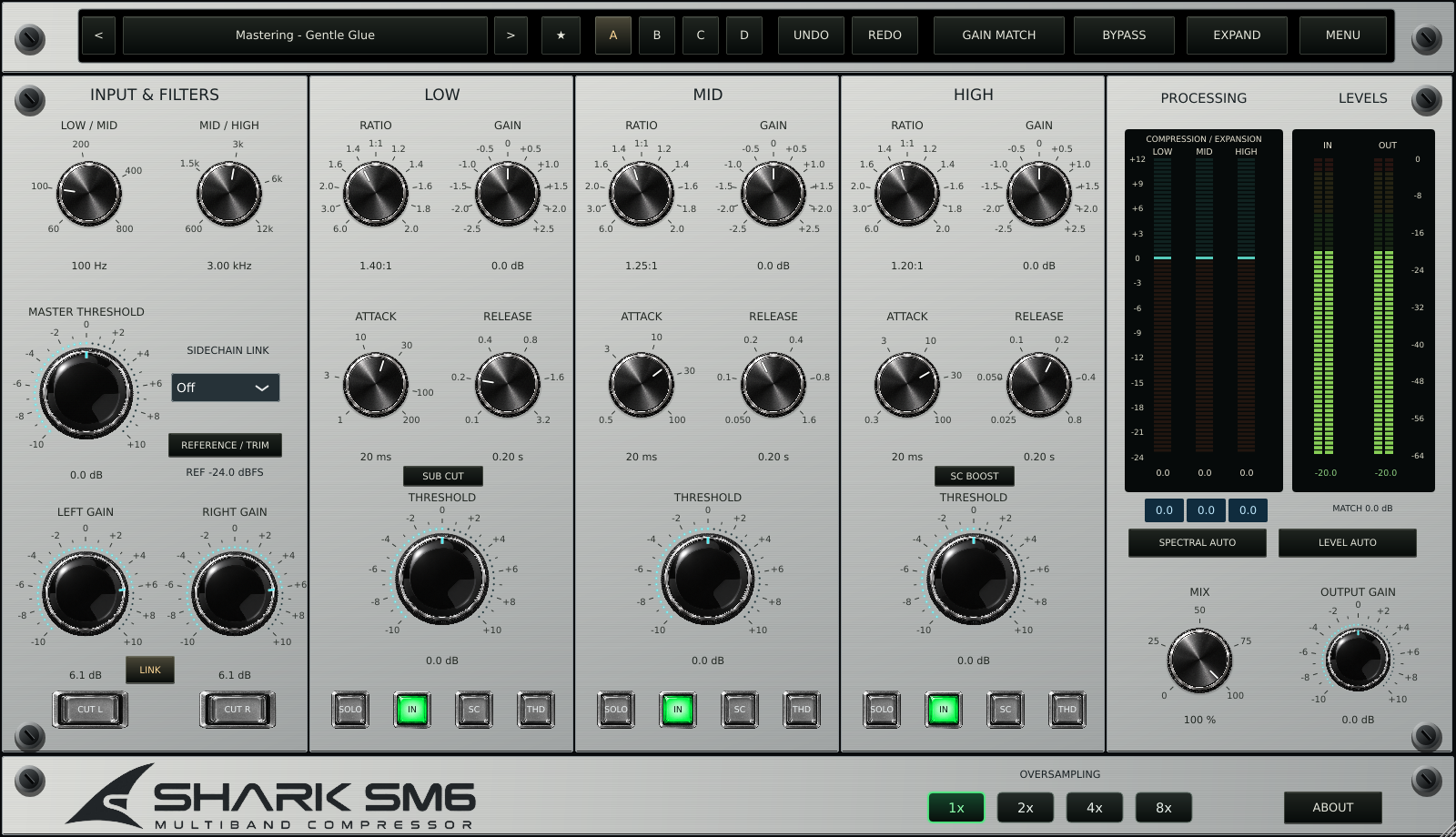Viewport: 1456px width, 837px height.
Task: Go to next preset arrow
Action: (x=511, y=35)
